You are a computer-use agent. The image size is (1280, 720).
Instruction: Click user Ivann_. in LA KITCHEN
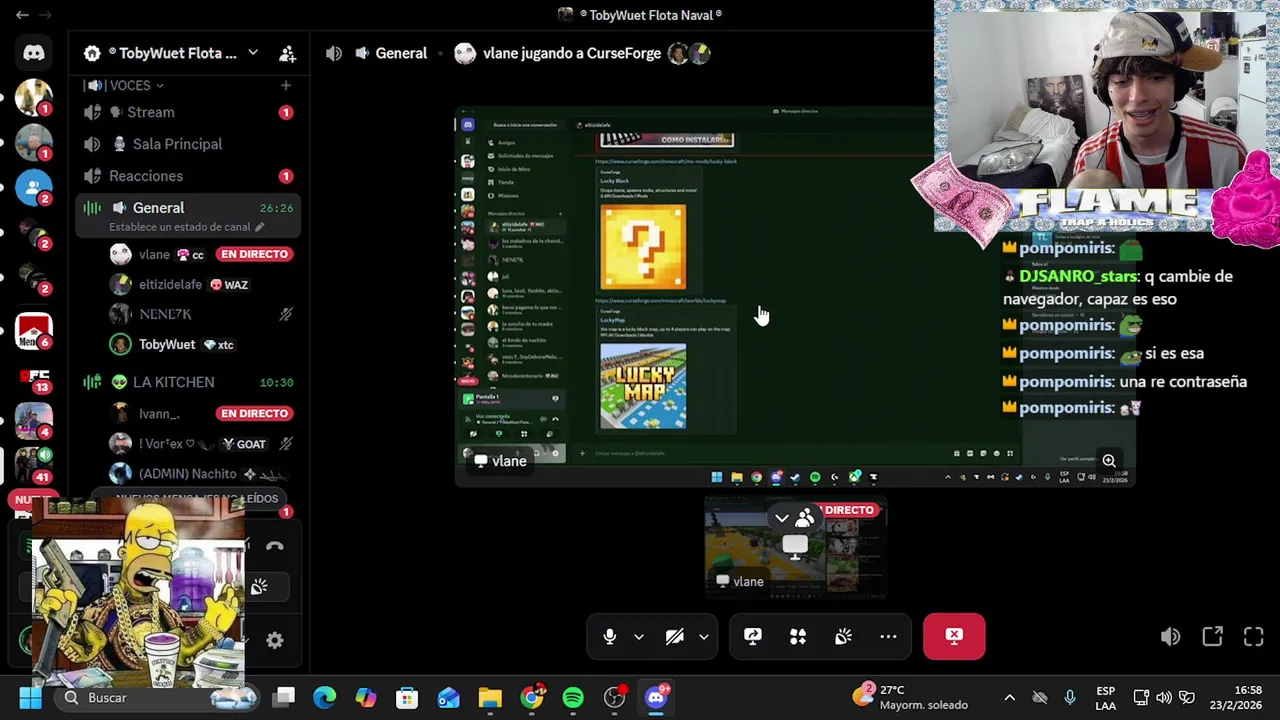pos(159,413)
